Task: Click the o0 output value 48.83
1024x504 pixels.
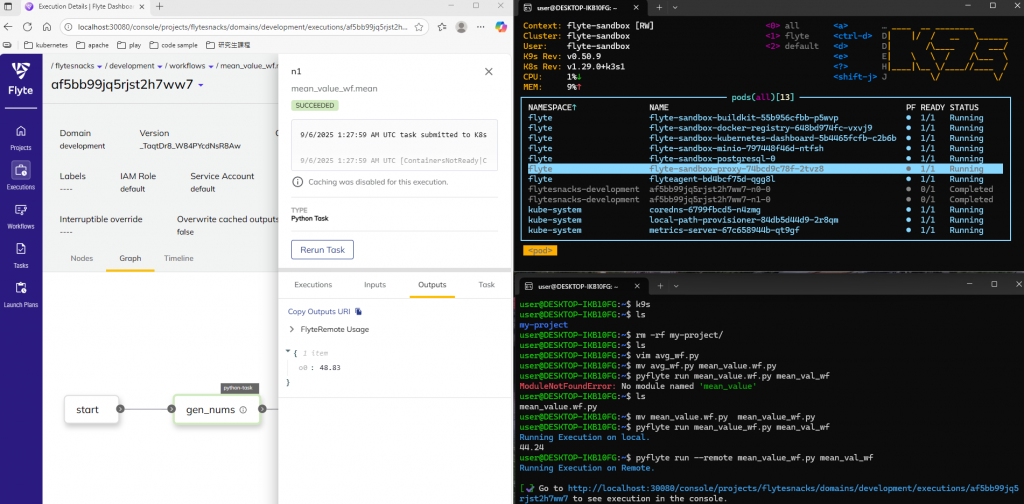Action: pyautogui.click(x=328, y=368)
